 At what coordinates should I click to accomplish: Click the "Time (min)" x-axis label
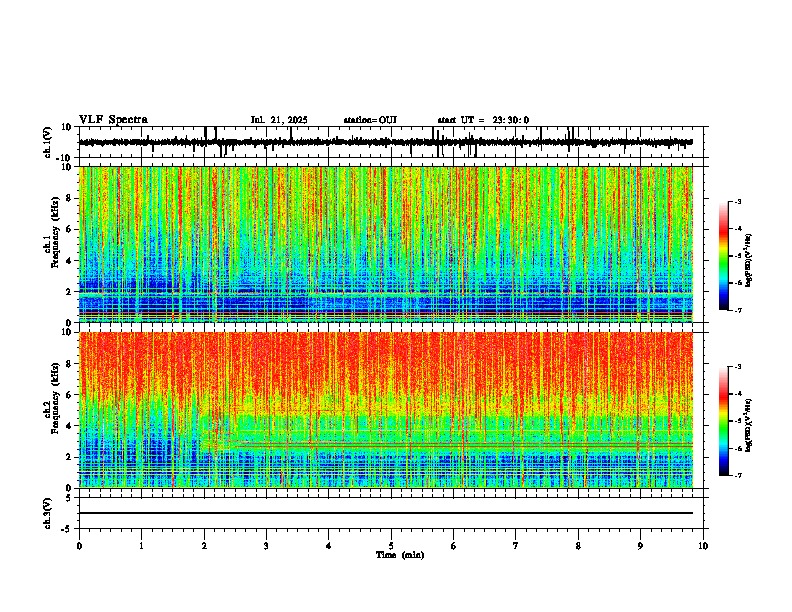click(x=400, y=555)
